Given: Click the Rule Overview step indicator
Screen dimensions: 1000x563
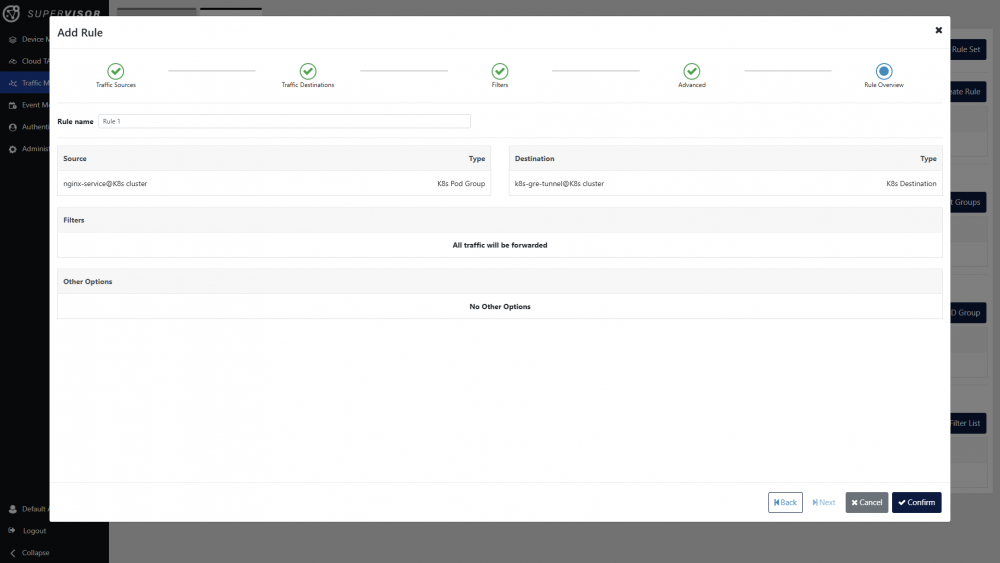Looking at the screenshot, I should (x=884, y=71).
